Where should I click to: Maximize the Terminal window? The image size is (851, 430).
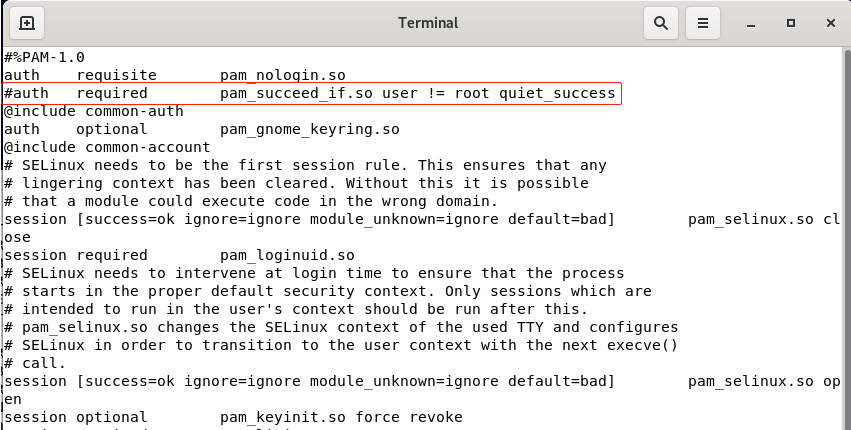791,23
